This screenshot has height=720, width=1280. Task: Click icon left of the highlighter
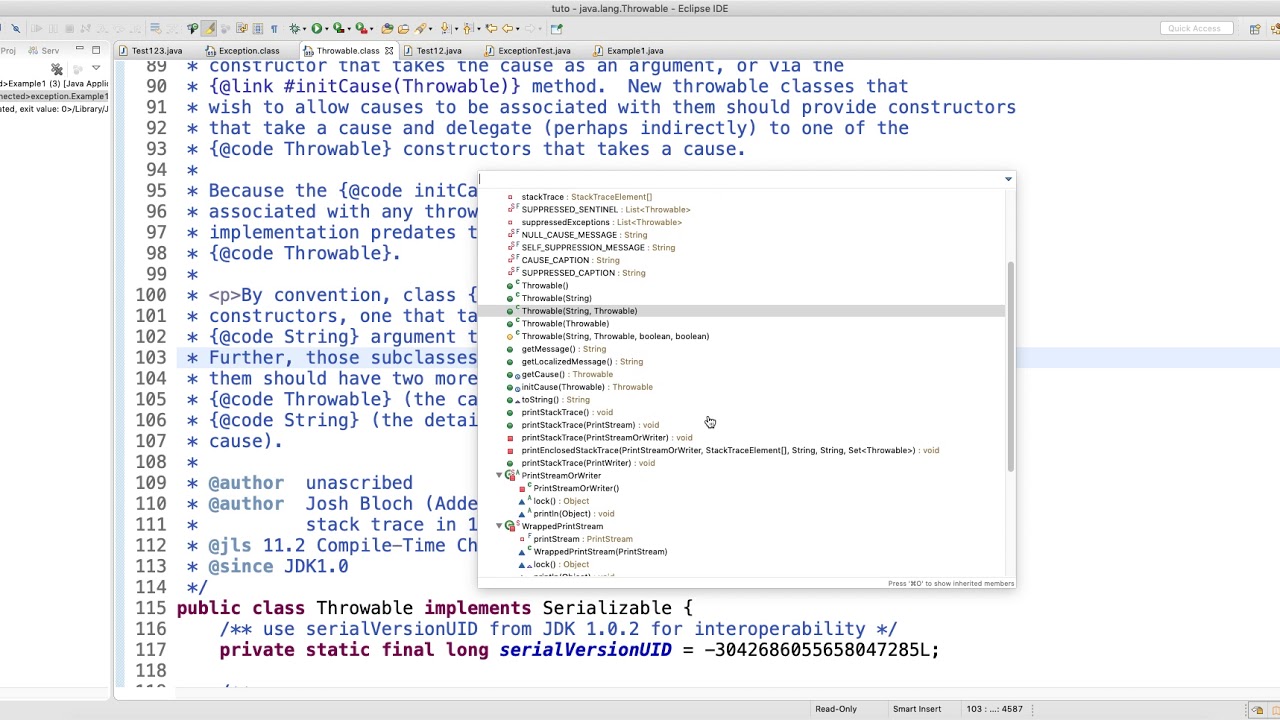pos(193,28)
